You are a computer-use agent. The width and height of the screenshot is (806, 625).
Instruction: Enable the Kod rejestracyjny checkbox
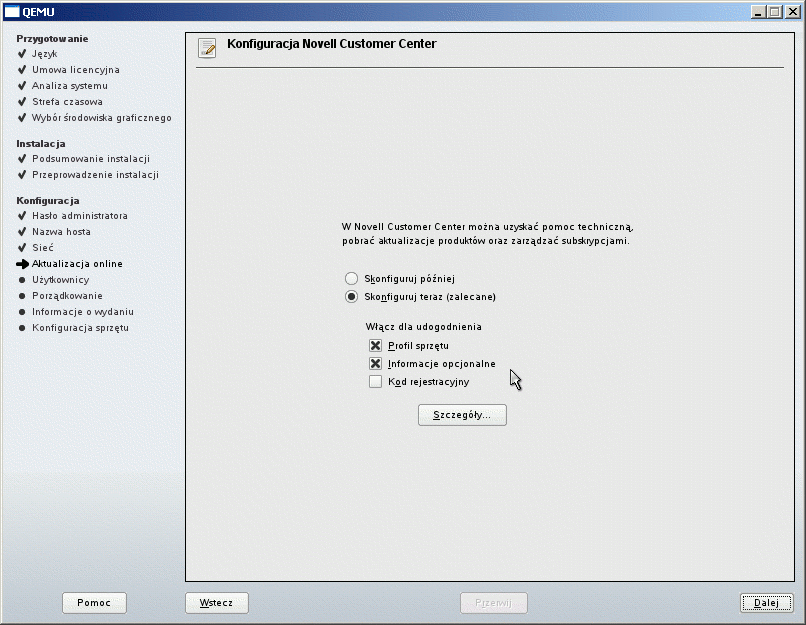click(375, 381)
